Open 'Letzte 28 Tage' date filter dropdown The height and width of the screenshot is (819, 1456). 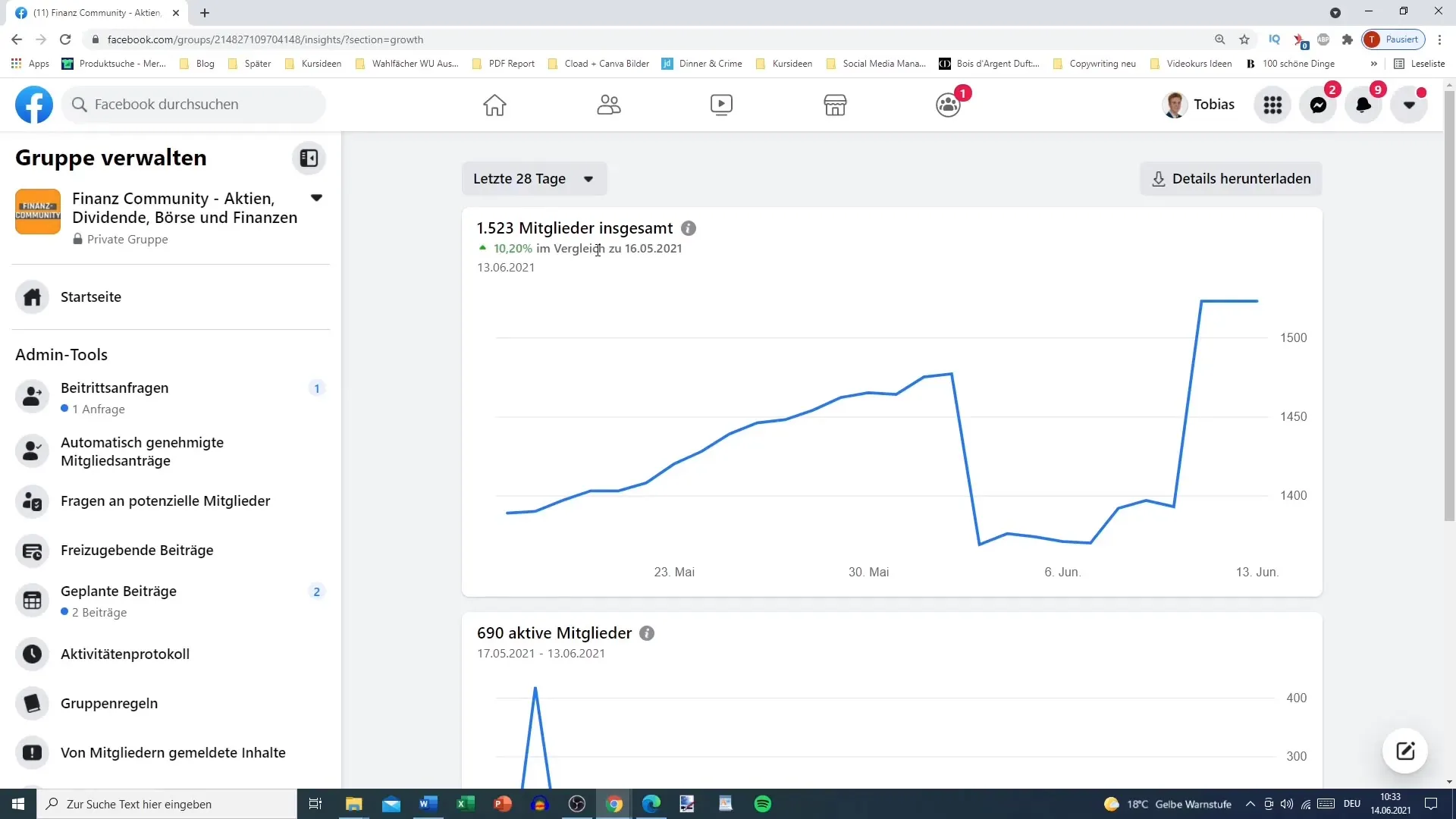pyautogui.click(x=532, y=177)
